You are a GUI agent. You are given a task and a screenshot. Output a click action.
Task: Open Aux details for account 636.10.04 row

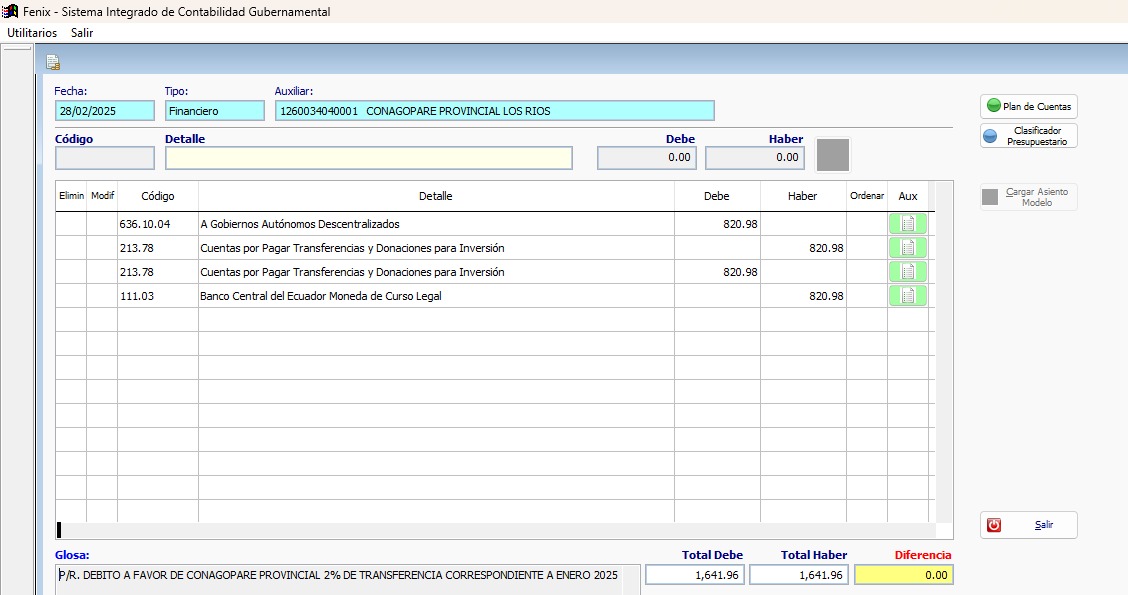907,224
